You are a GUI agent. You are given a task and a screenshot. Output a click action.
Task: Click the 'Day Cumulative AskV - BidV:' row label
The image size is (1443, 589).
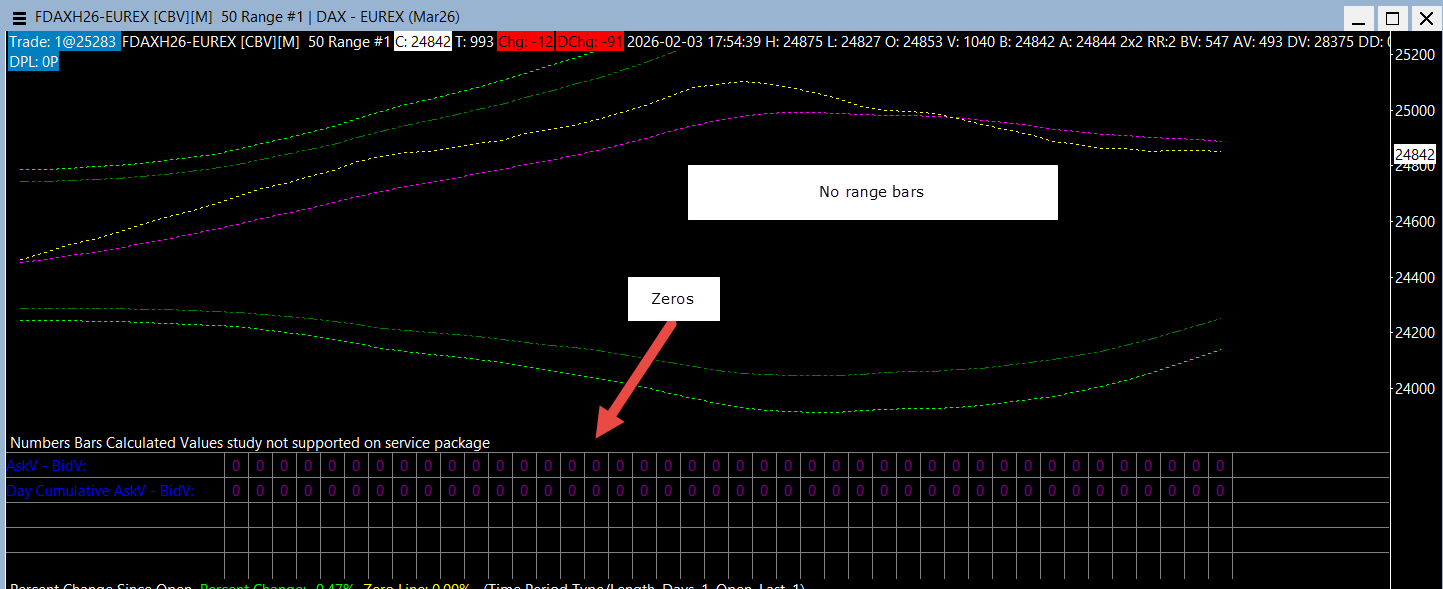point(101,491)
